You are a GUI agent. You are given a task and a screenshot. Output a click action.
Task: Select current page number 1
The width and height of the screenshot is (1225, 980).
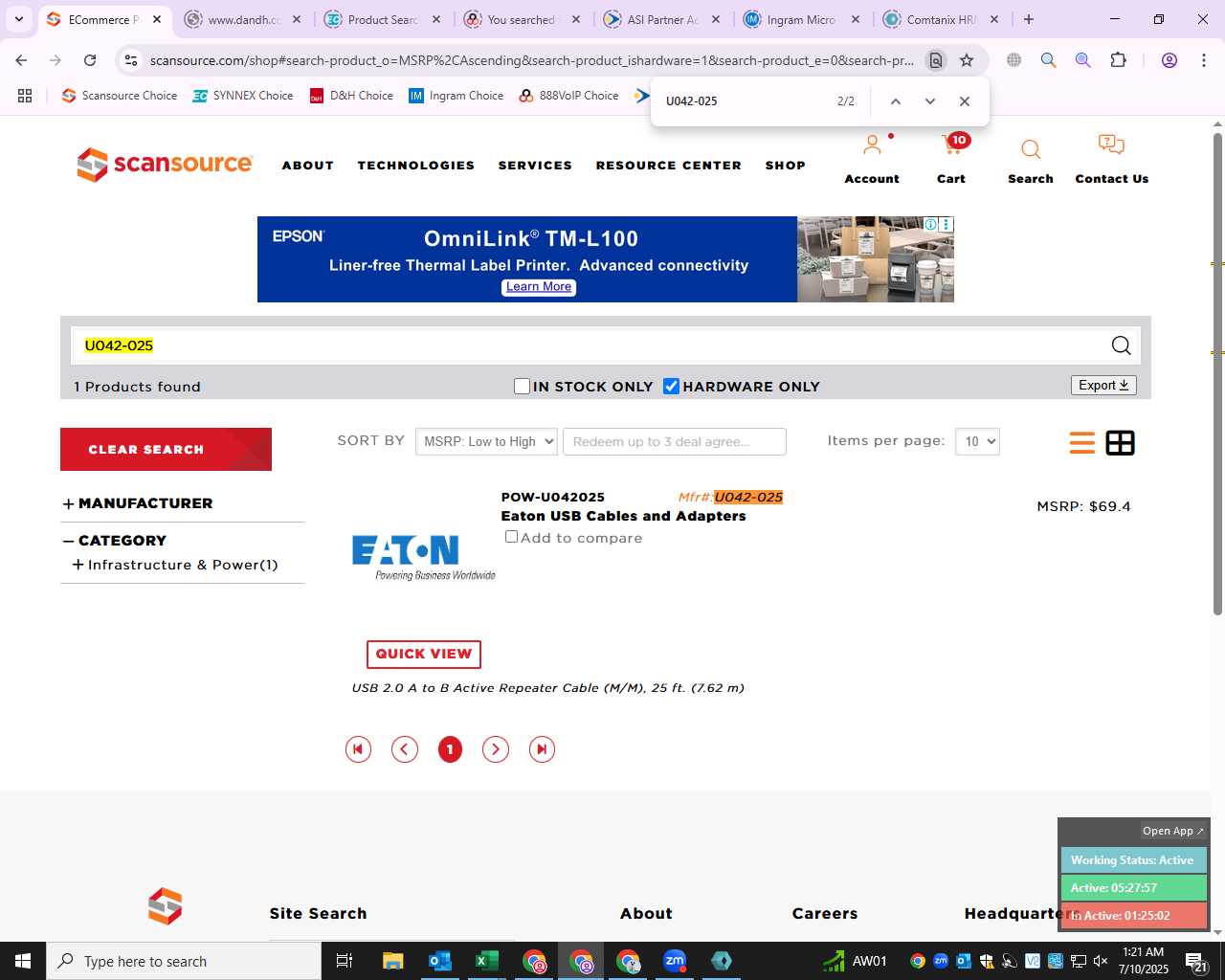450,749
